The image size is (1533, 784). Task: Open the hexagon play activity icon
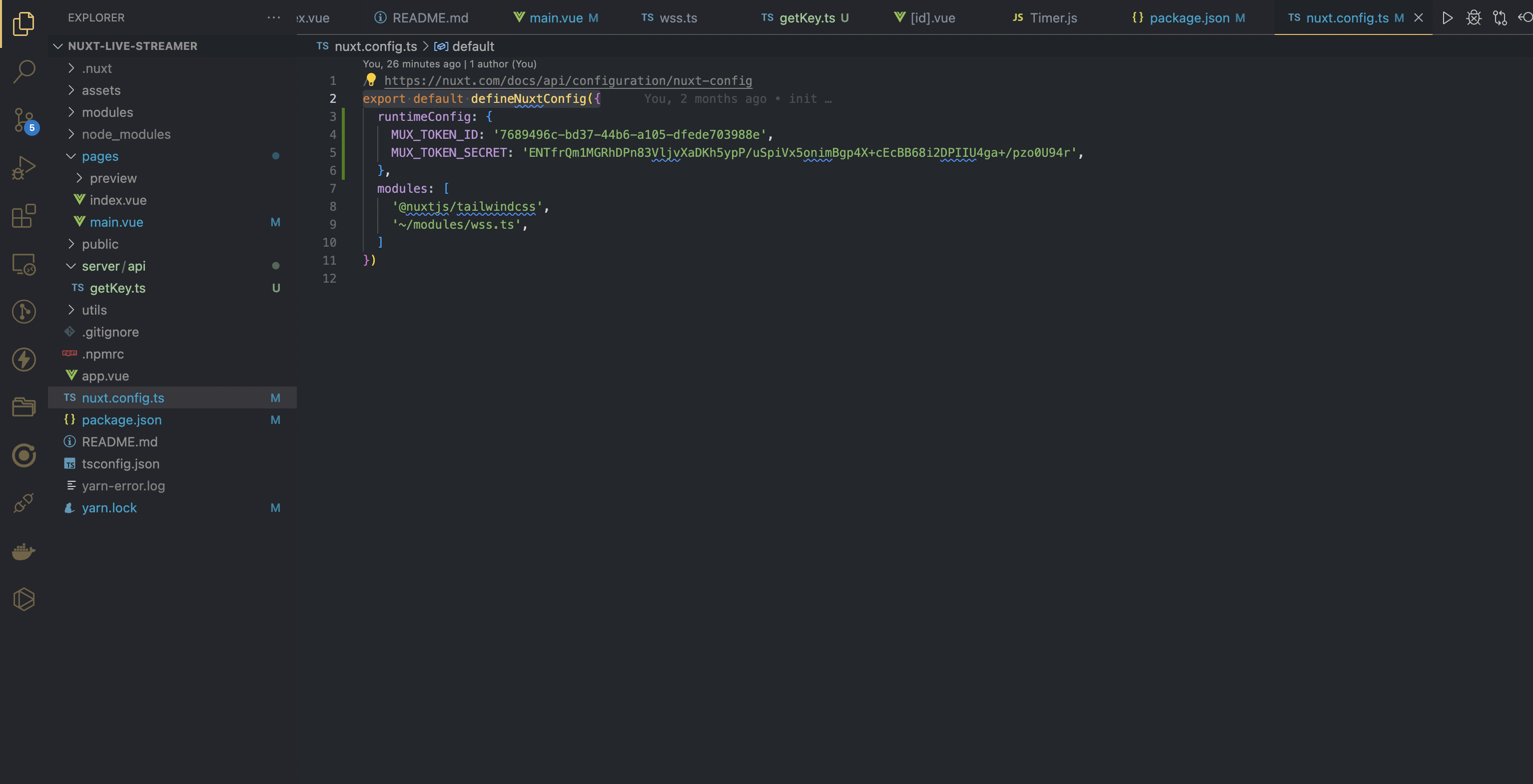click(x=24, y=599)
